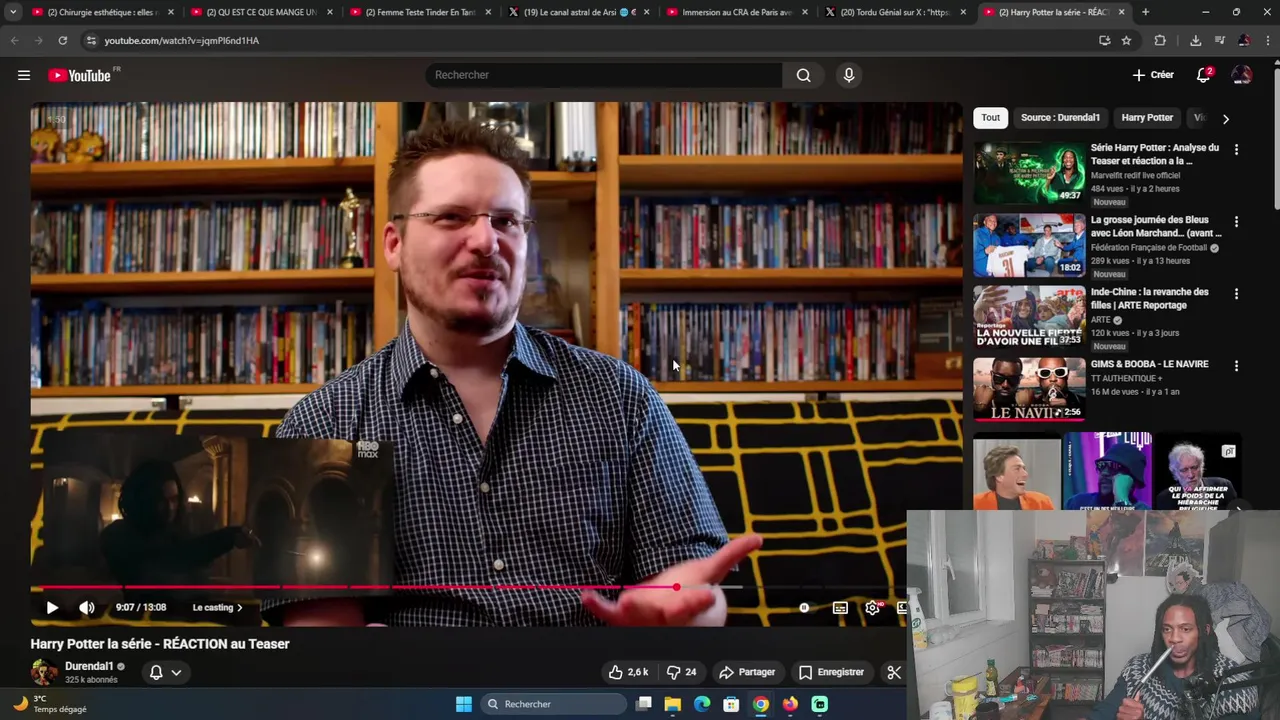Open Chrome downloads icon
Screen dimensions: 1280x720
1195,40
